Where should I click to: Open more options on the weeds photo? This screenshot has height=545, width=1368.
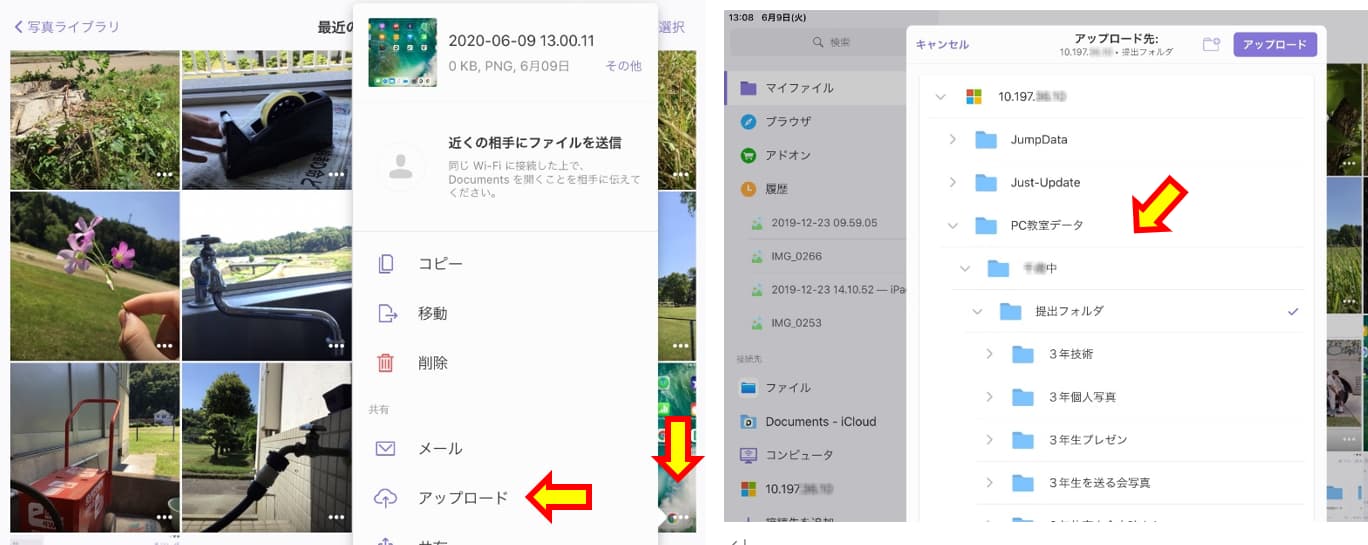coord(165,176)
